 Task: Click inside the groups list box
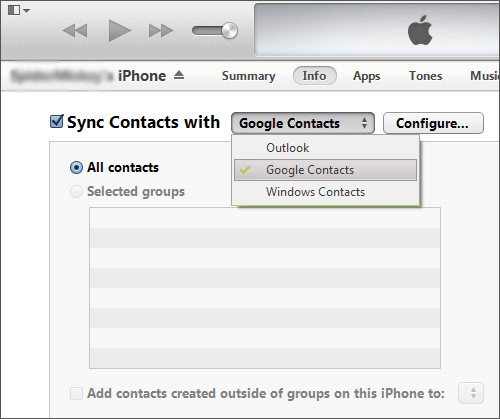click(265, 288)
